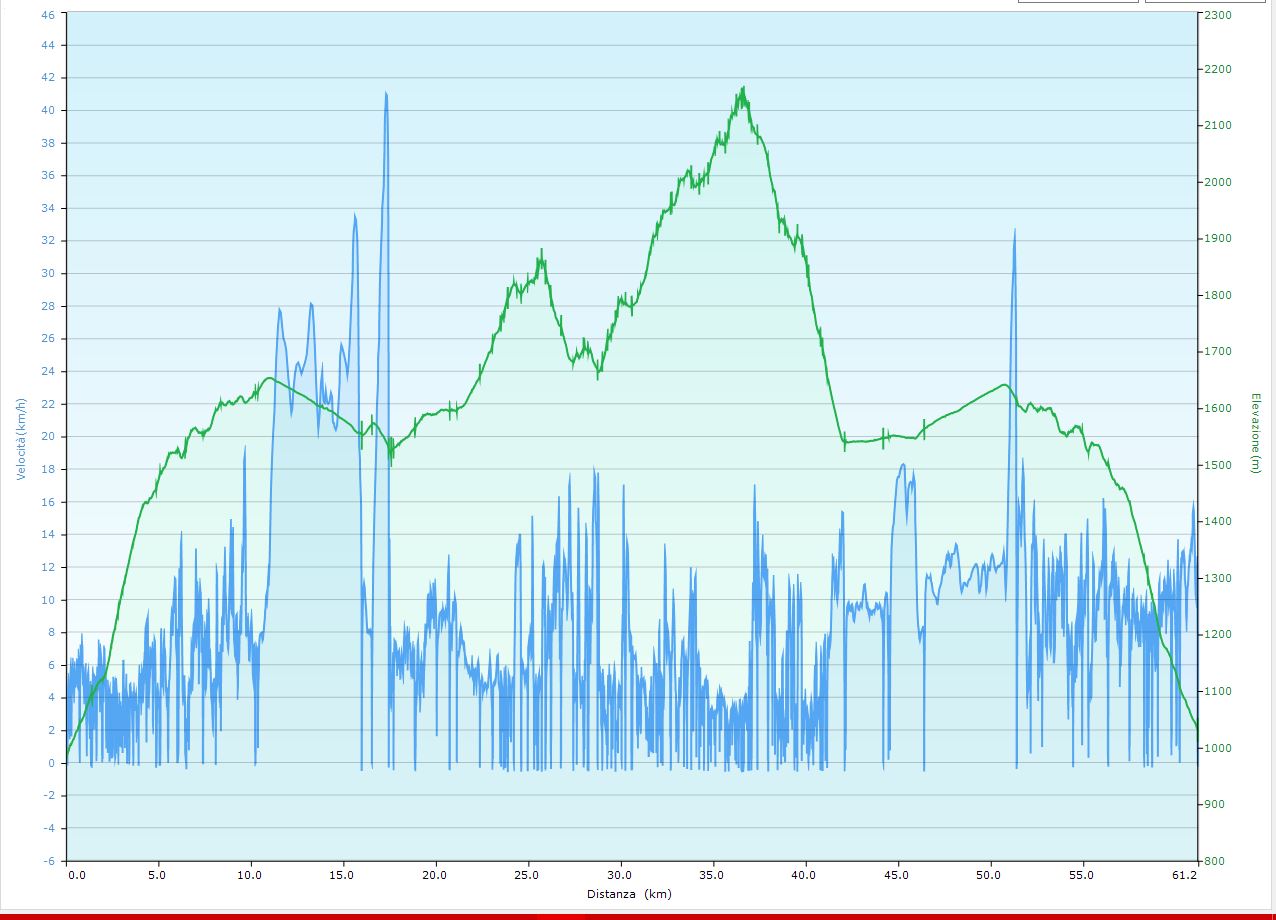Click the red bar below the chart
This screenshot has height=920, width=1276.
(x=638, y=915)
